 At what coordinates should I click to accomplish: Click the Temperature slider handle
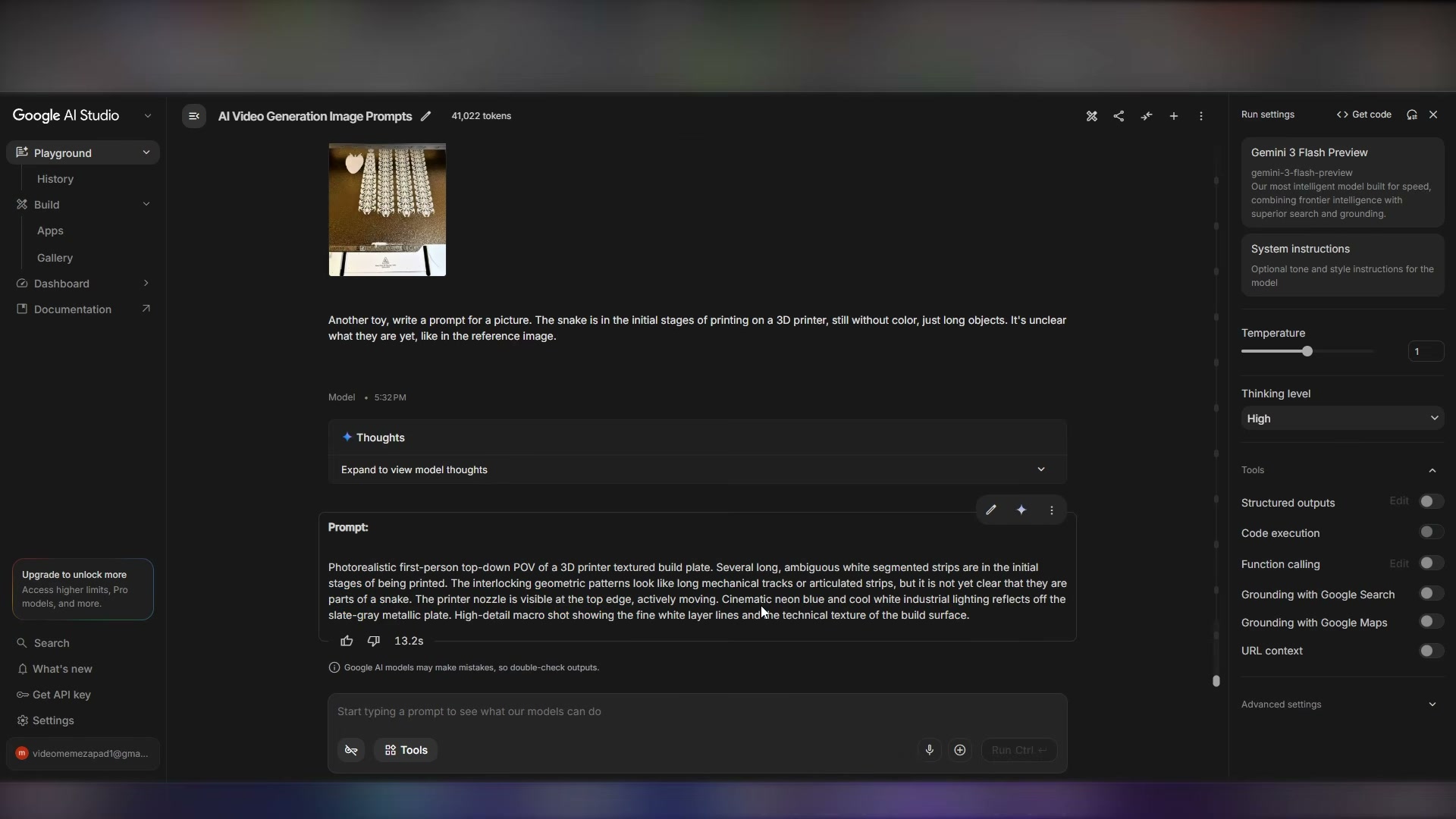[1307, 351]
